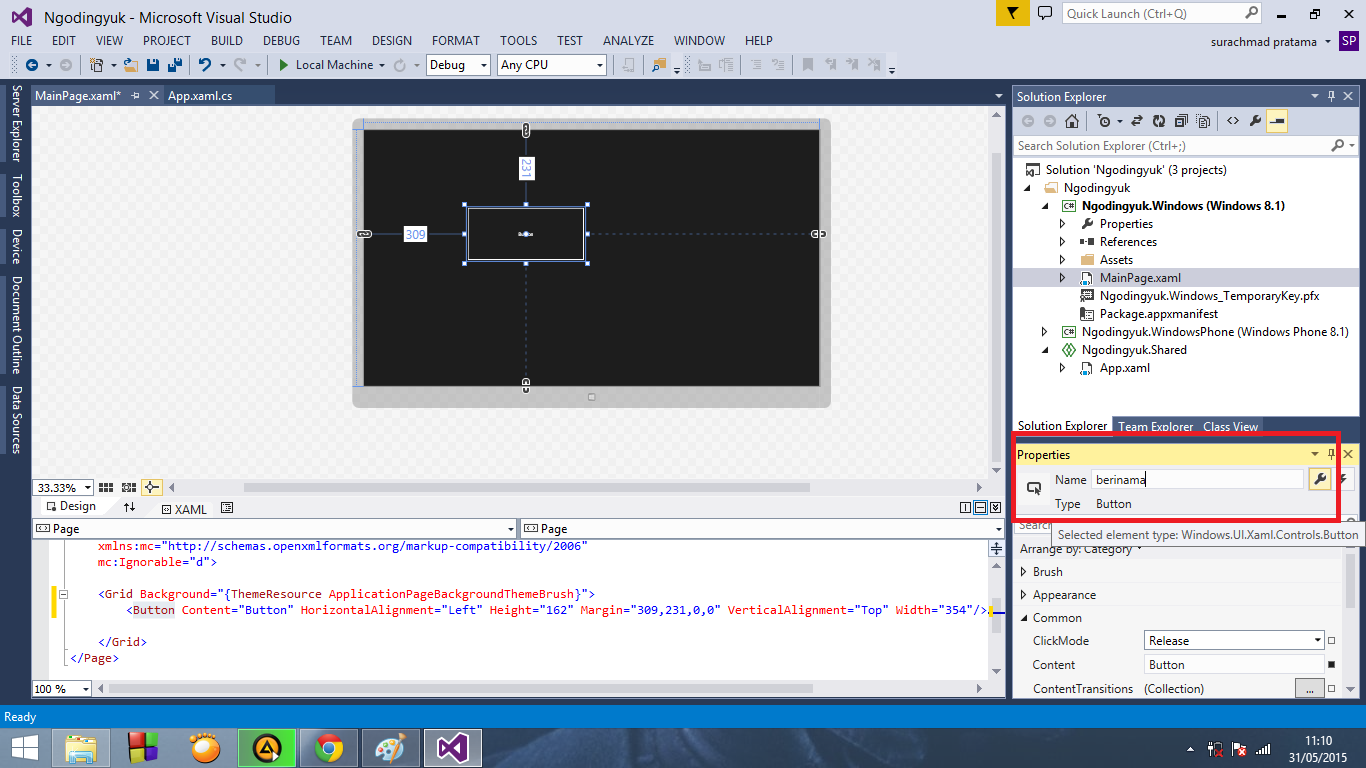
Task: Toggle snapping to snaplines in designer
Action: (x=150, y=487)
